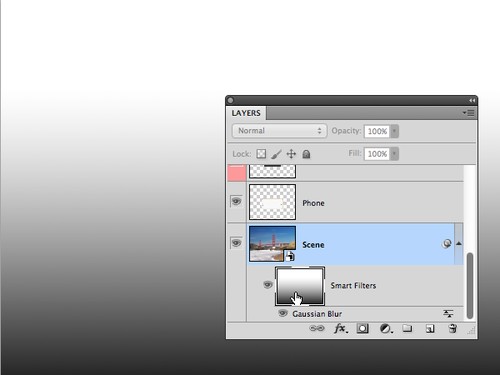Toggle Gaussian Blur filter visibility
Image resolution: width=500 pixels, height=375 pixels.
click(x=283, y=313)
